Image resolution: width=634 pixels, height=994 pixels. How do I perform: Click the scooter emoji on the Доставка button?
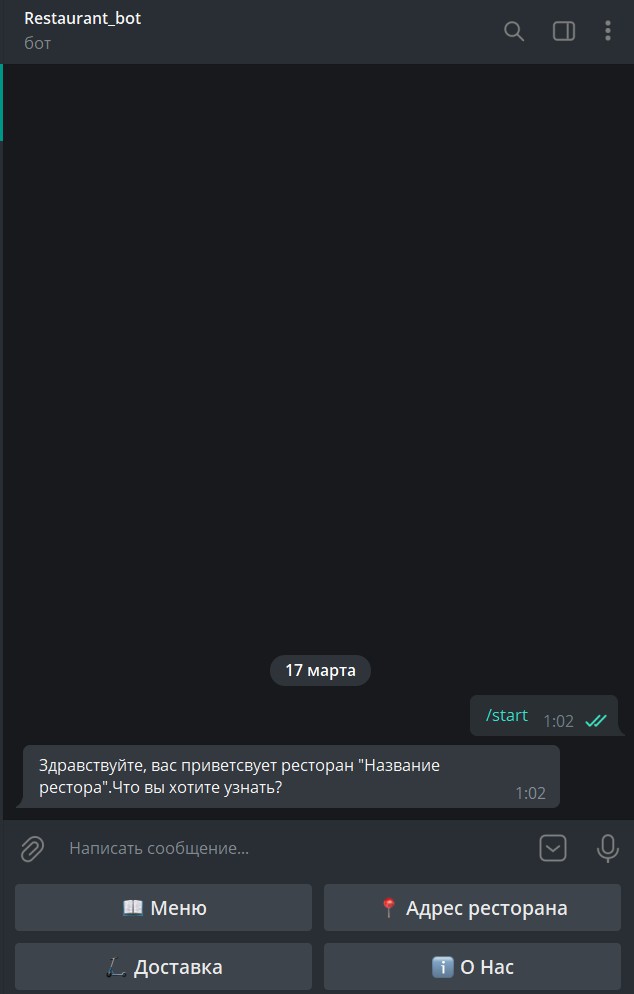coord(116,967)
